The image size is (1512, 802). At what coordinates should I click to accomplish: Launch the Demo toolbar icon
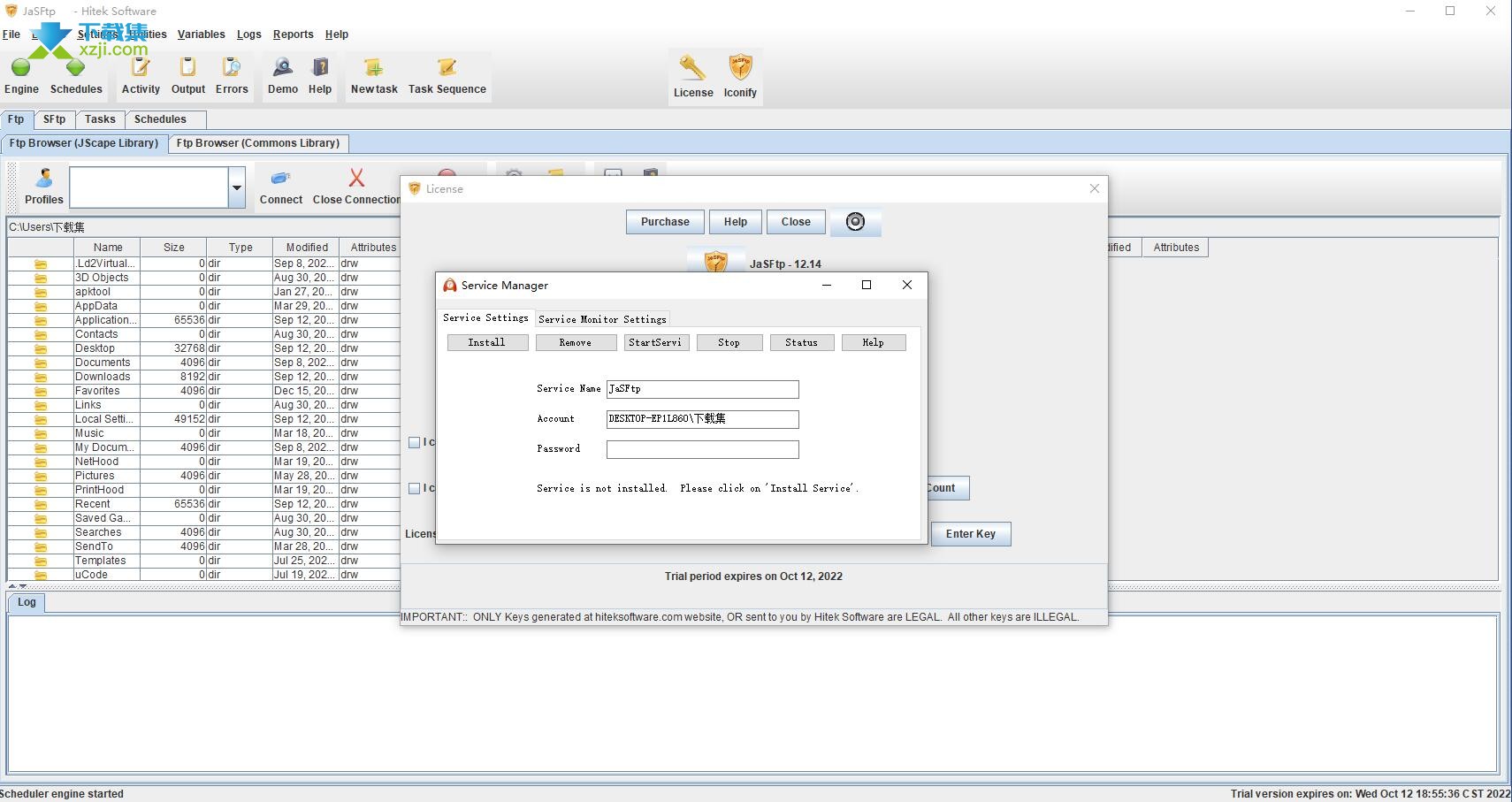pyautogui.click(x=283, y=68)
